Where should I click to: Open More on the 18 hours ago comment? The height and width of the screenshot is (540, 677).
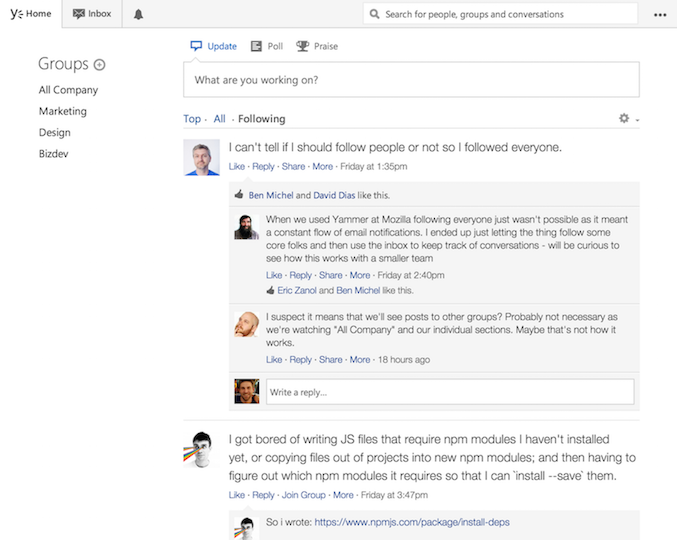[x=360, y=360]
